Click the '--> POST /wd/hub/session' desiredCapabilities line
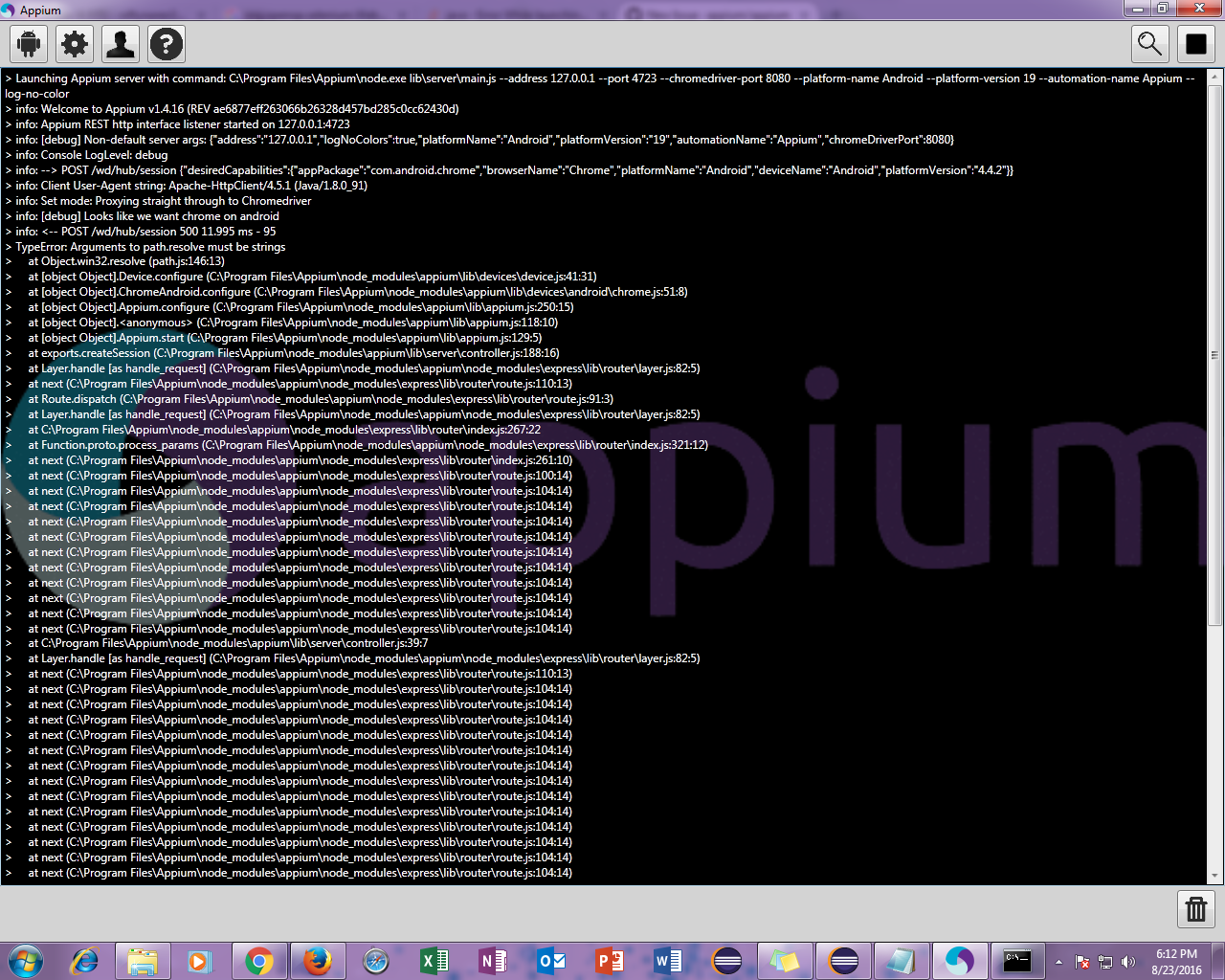Screen dimensions: 1225x980 click(508, 170)
